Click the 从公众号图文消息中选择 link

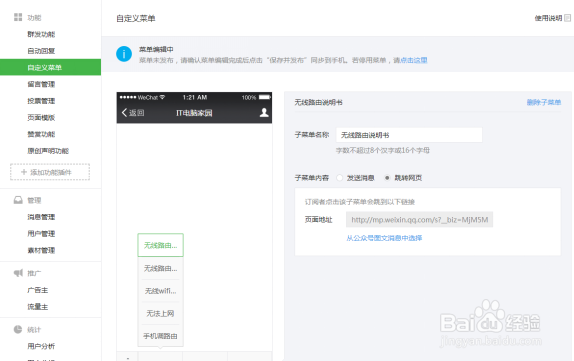384,238
